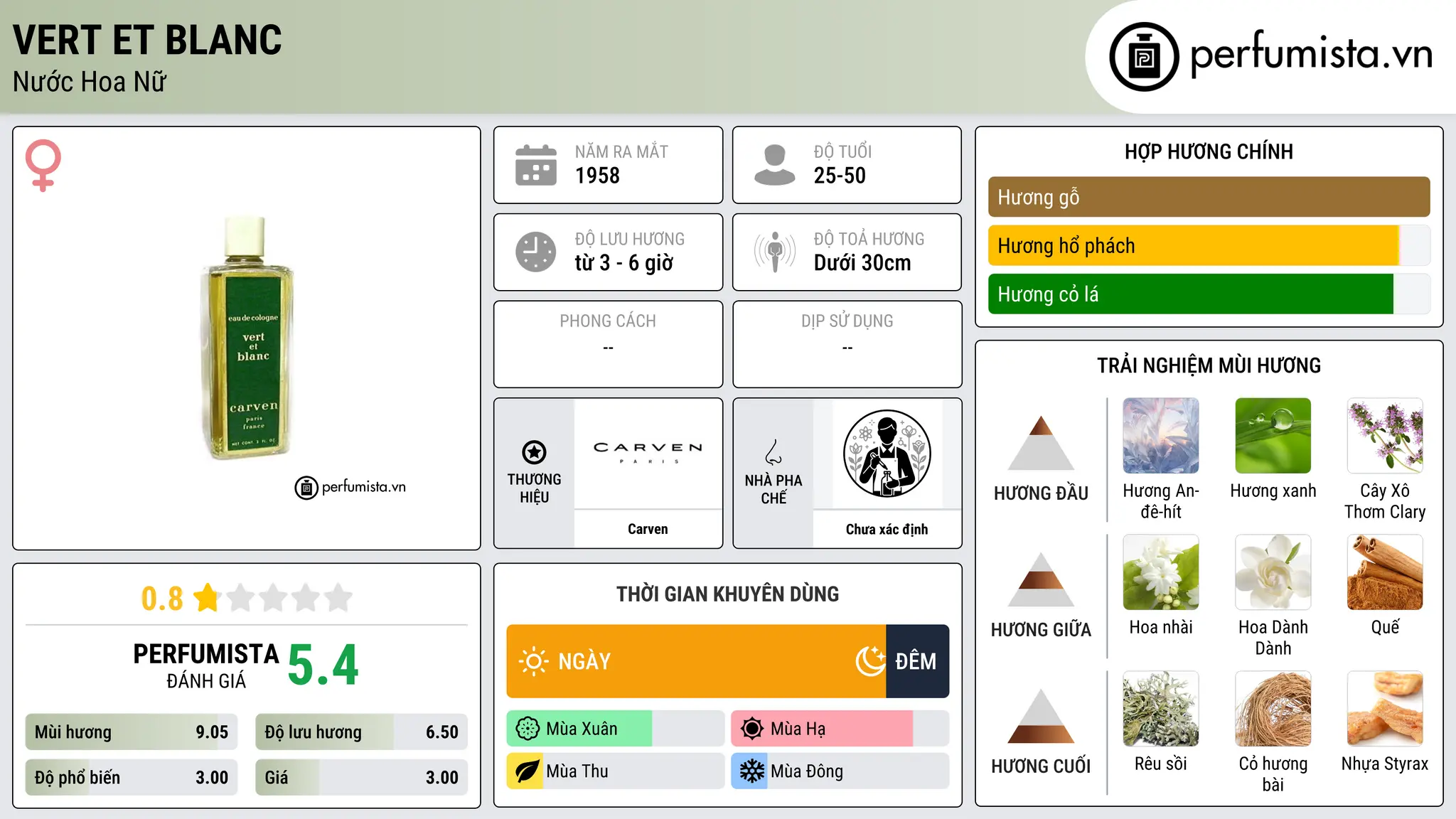This screenshot has width=1456, height=819.
Task: Click the Perfumista score 5.4
Action: (x=323, y=665)
